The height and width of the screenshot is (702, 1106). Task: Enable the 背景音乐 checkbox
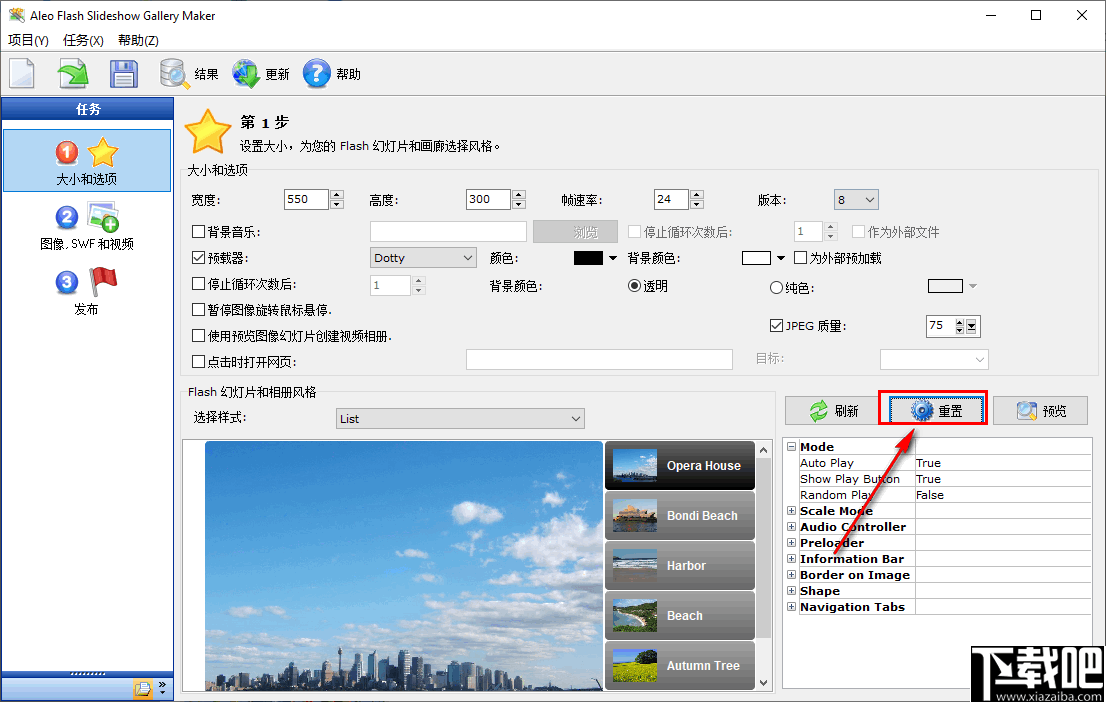[x=196, y=231]
